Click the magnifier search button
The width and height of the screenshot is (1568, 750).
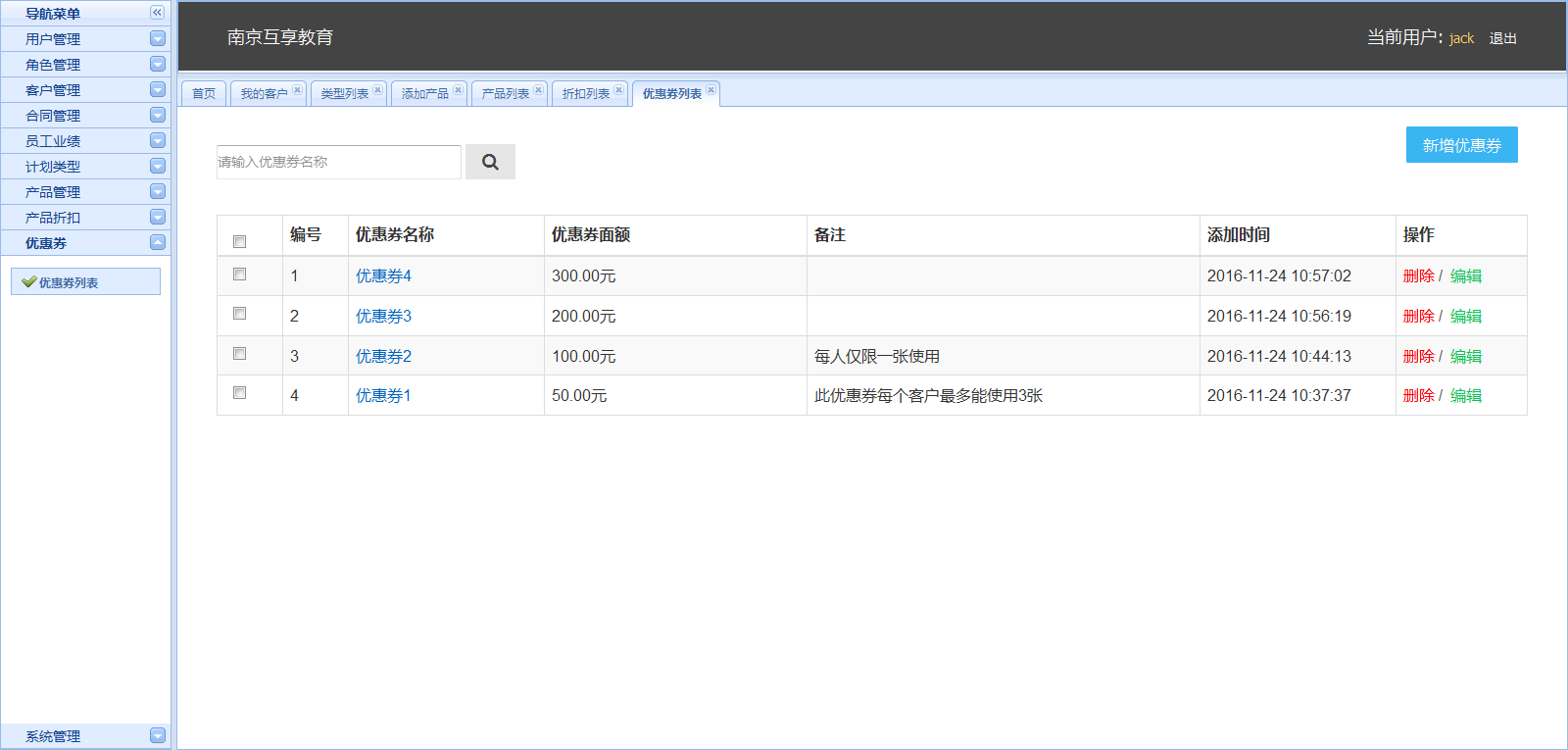[x=490, y=162]
